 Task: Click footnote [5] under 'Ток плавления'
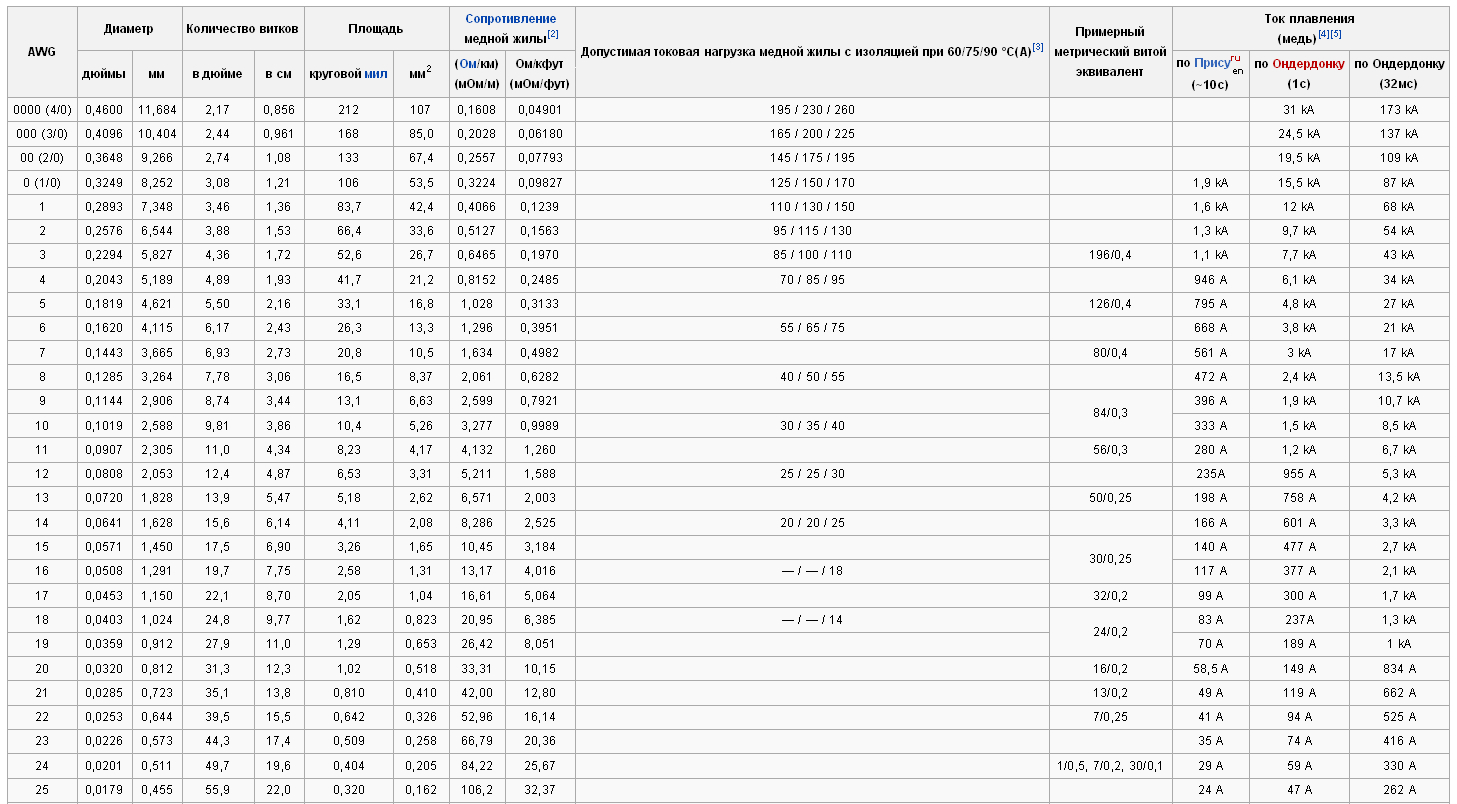1336,34
